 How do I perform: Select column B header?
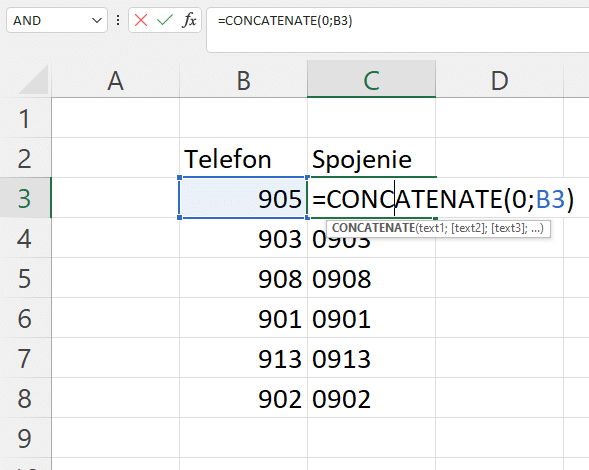243,80
